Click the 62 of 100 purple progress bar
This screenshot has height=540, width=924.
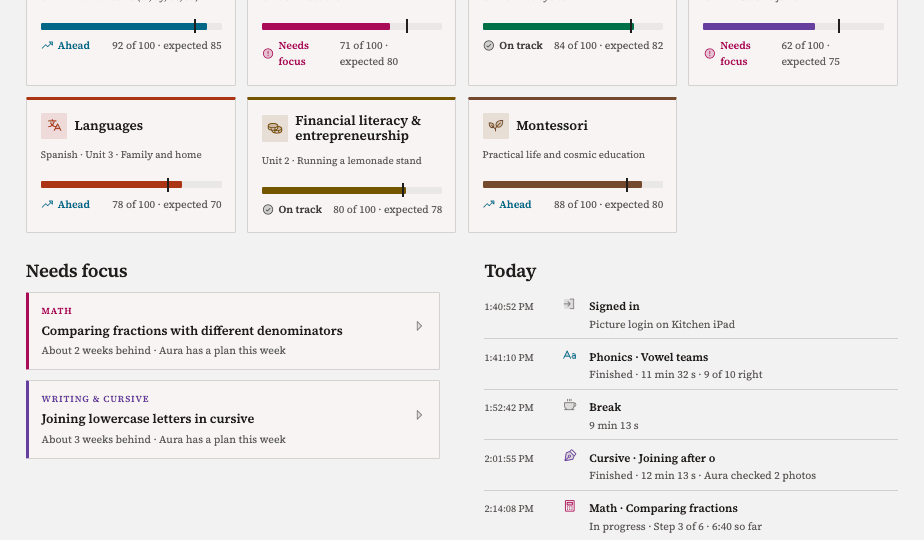click(x=793, y=27)
